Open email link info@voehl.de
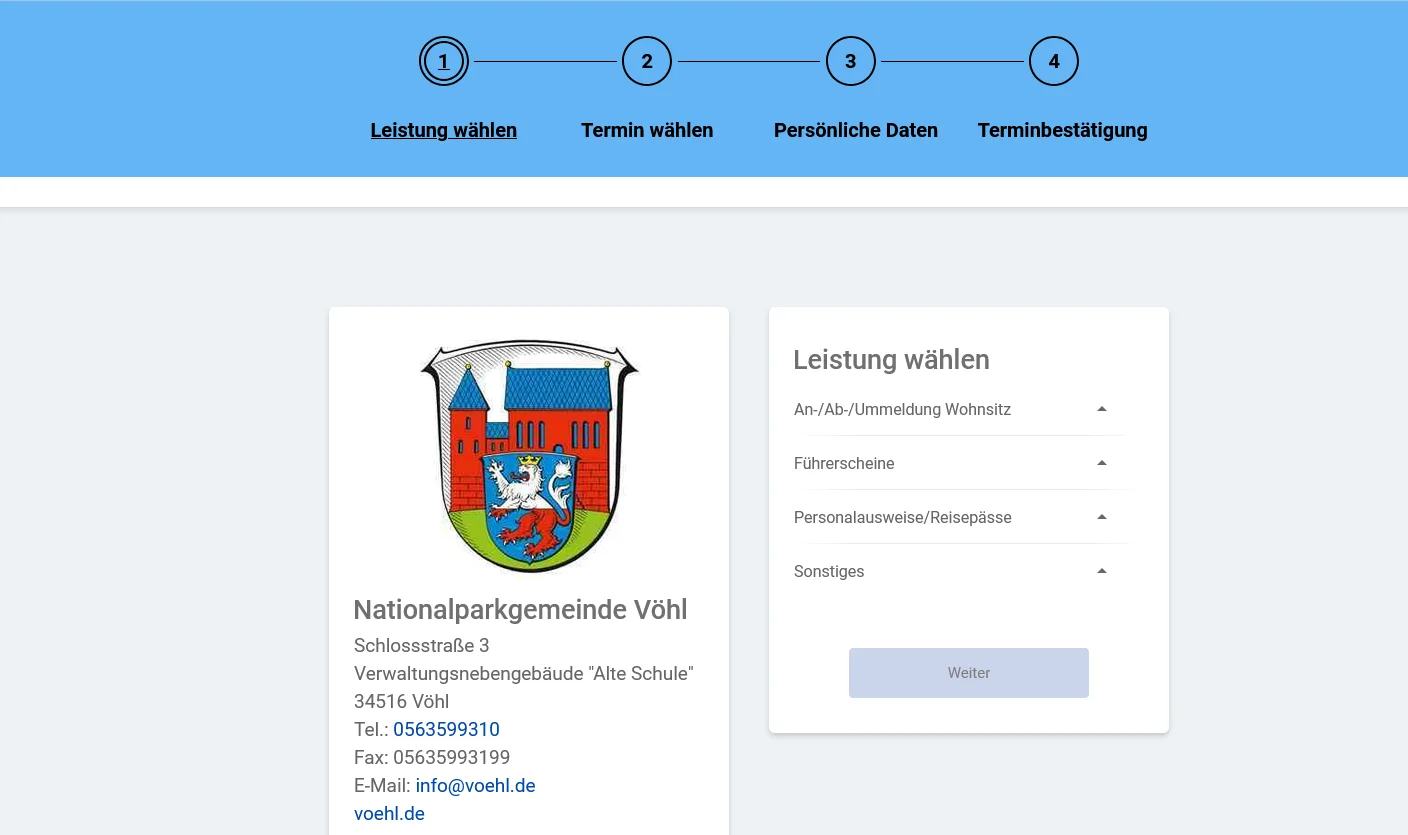Screen dimensions: 1408x835 point(475,785)
